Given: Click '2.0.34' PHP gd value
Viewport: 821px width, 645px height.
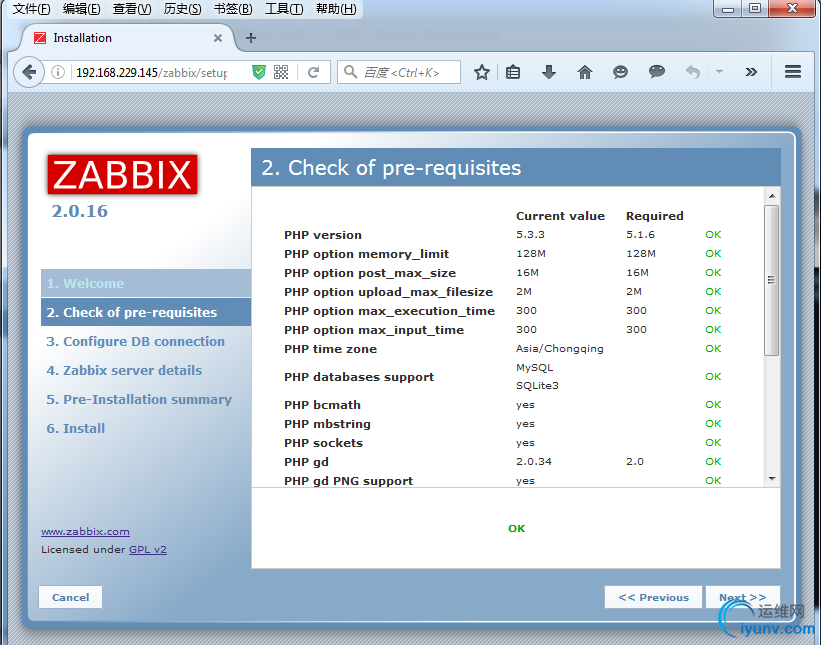Looking at the screenshot, I should click(534, 462).
